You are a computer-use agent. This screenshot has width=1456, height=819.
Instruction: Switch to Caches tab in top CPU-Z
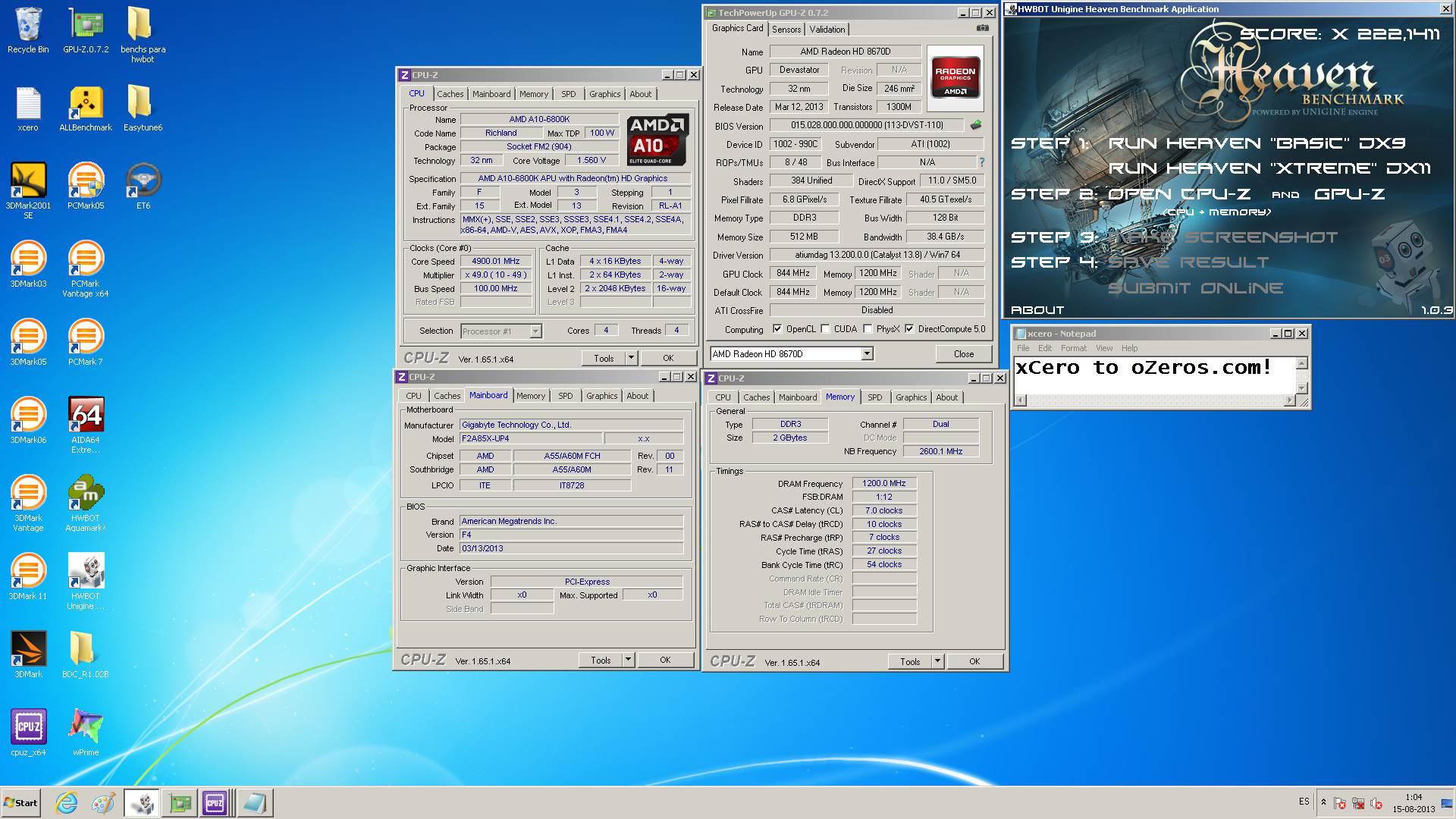[450, 94]
